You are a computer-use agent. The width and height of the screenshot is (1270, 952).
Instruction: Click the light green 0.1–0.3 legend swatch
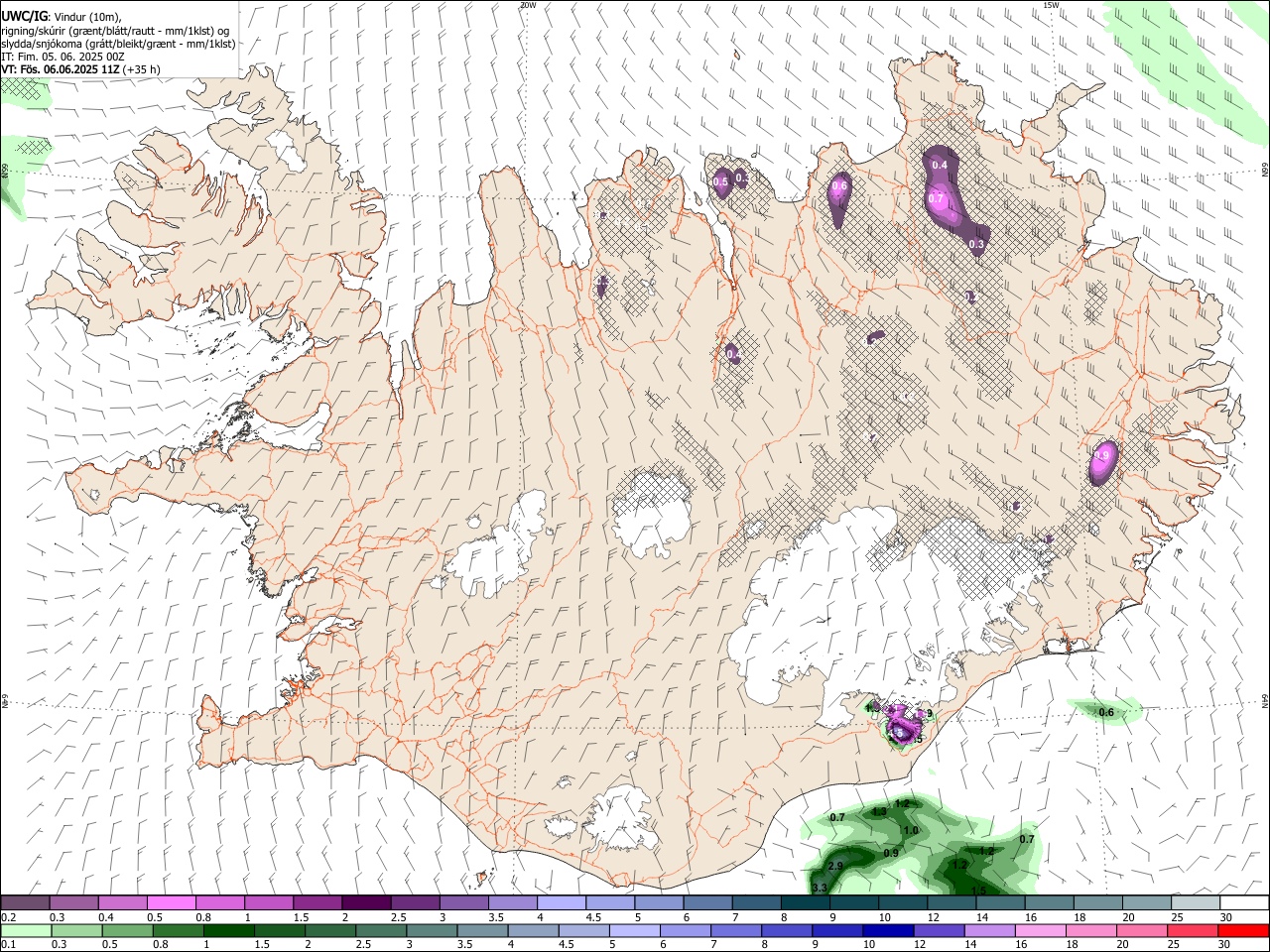(27, 931)
